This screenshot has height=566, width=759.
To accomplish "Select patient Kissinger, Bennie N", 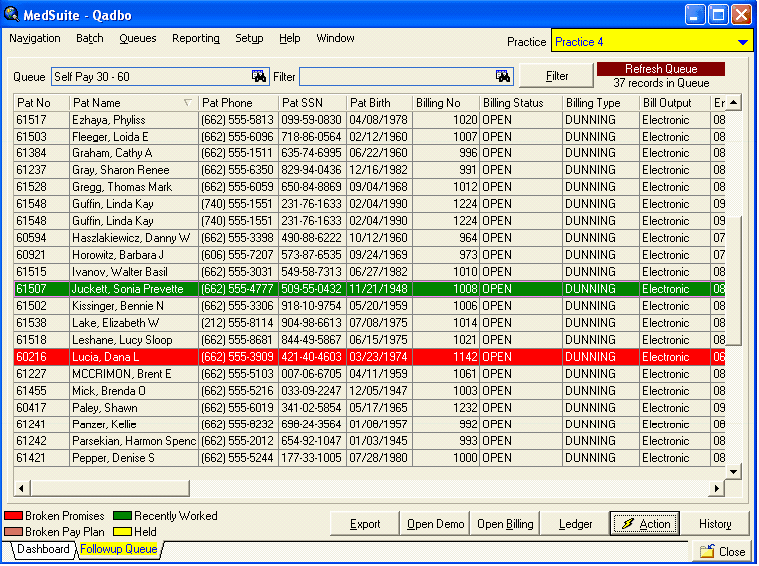I will (x=369, y=306).
